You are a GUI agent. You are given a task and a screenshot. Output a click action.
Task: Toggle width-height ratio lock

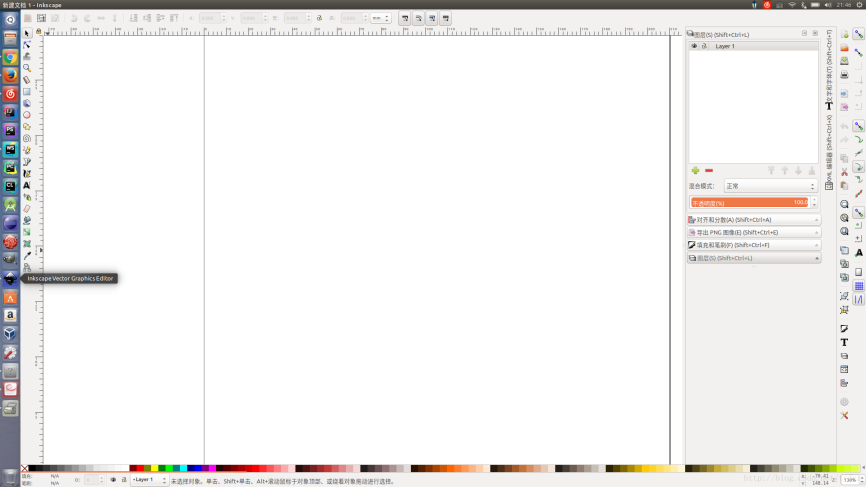point(319,18)
